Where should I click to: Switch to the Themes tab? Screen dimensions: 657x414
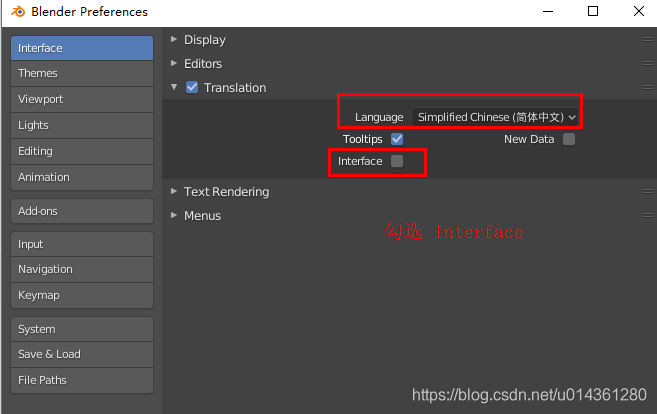82,73
